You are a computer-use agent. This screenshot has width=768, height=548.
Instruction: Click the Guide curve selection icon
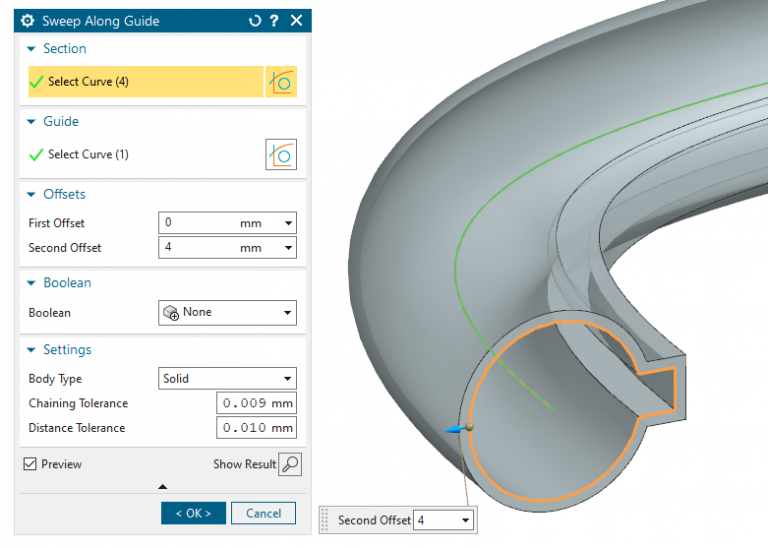pyautogui.click(x=281, y=155)
